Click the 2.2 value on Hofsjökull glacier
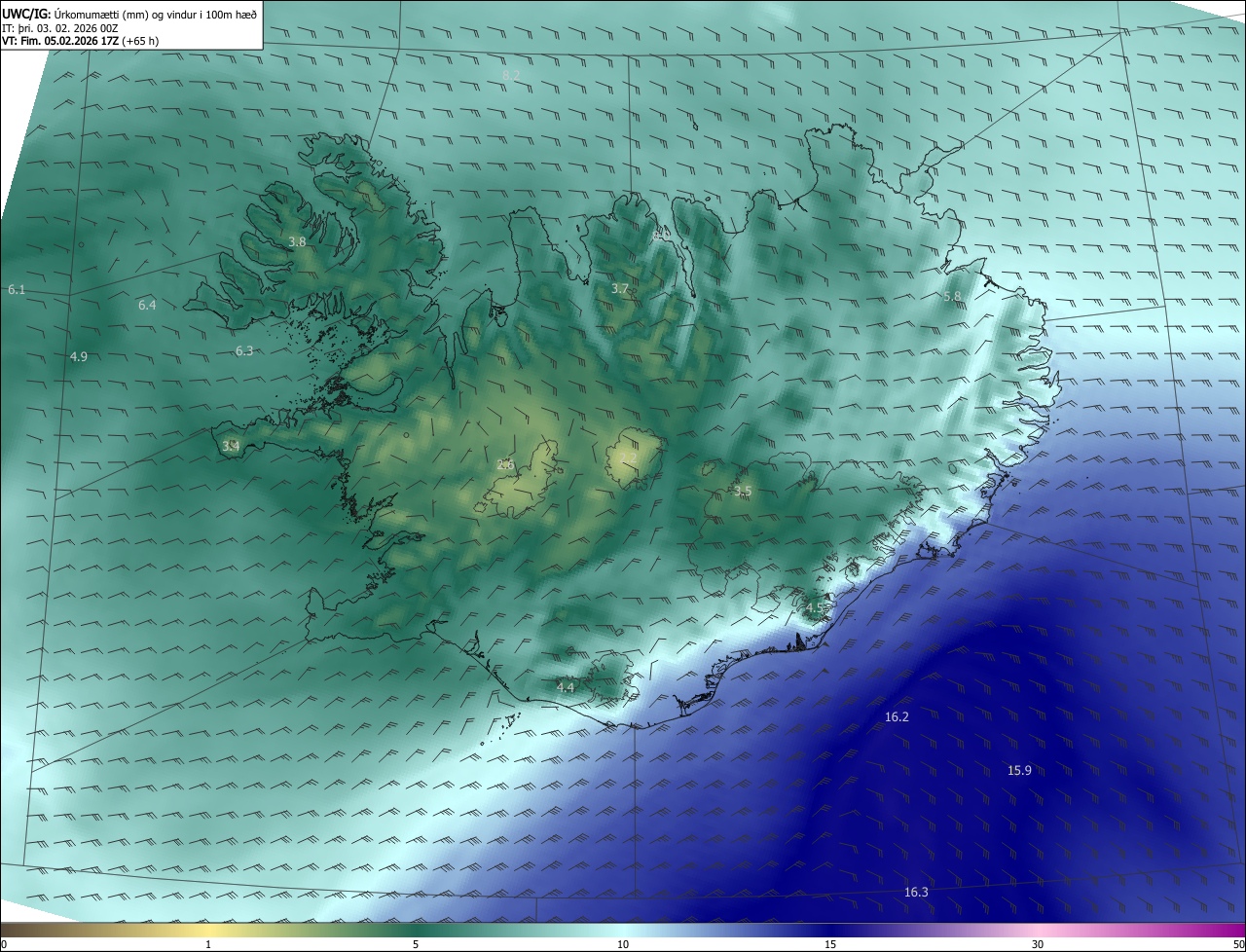1246x952 pixels. (x=629, y=458)
